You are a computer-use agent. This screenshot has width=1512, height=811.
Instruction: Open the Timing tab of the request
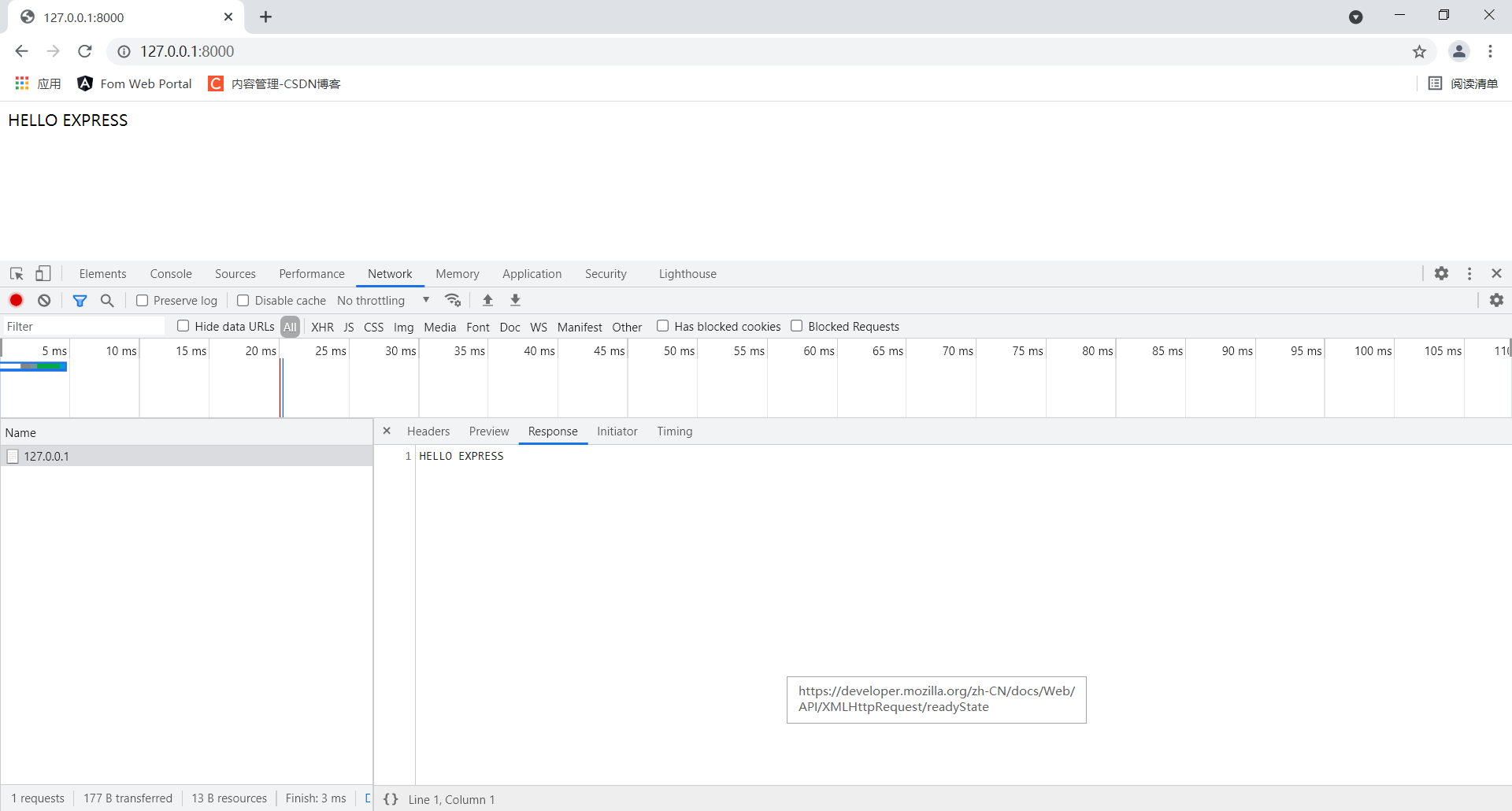tap(675, 431)
